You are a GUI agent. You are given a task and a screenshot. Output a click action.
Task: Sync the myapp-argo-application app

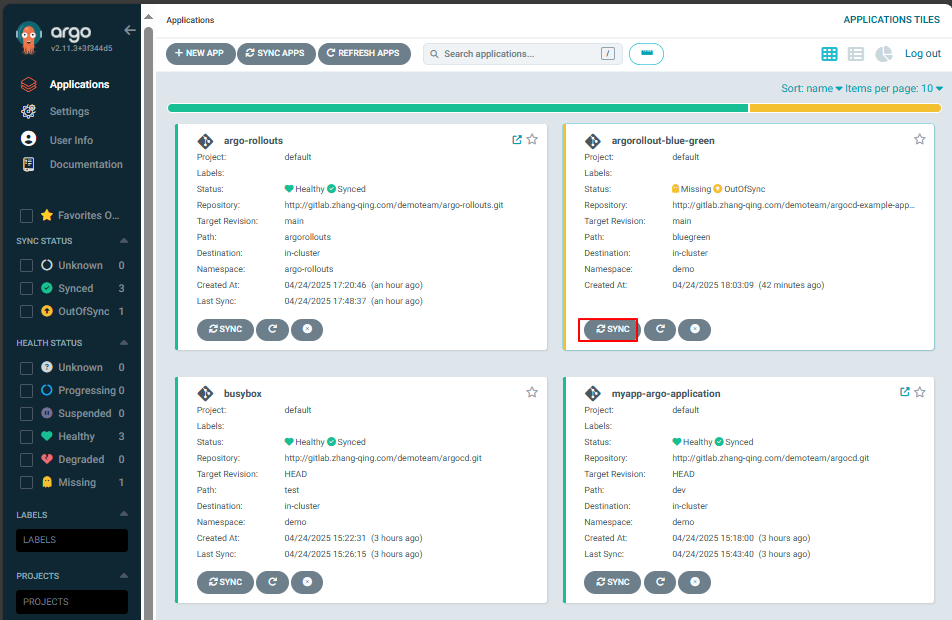pos(612,582)
